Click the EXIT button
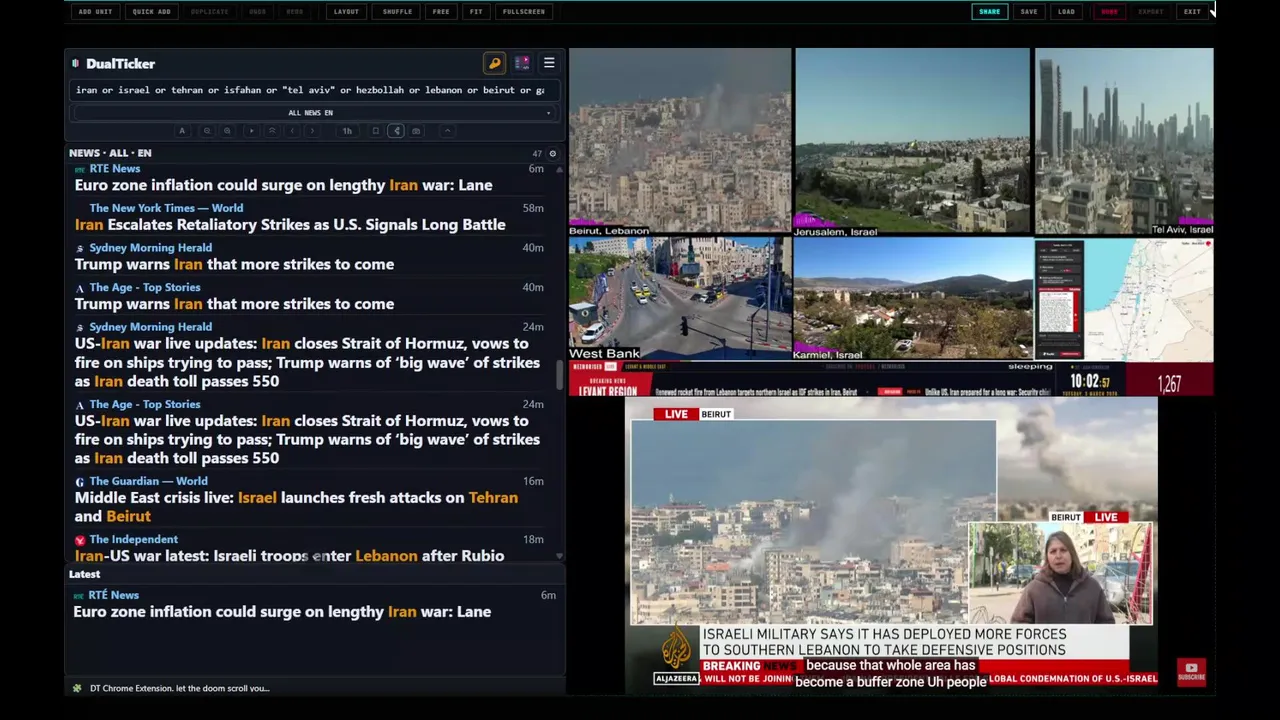 click(1192, 12)
